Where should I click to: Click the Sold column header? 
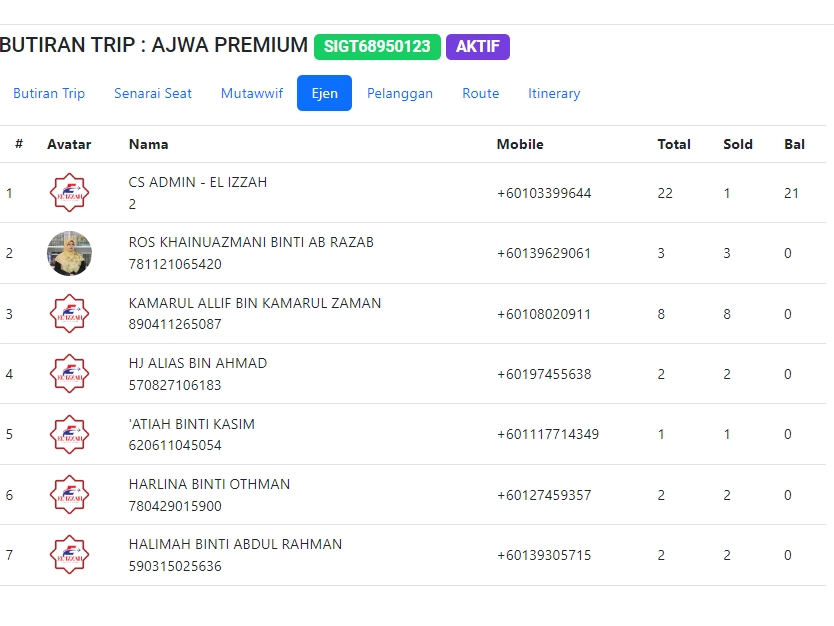(738, 144)
